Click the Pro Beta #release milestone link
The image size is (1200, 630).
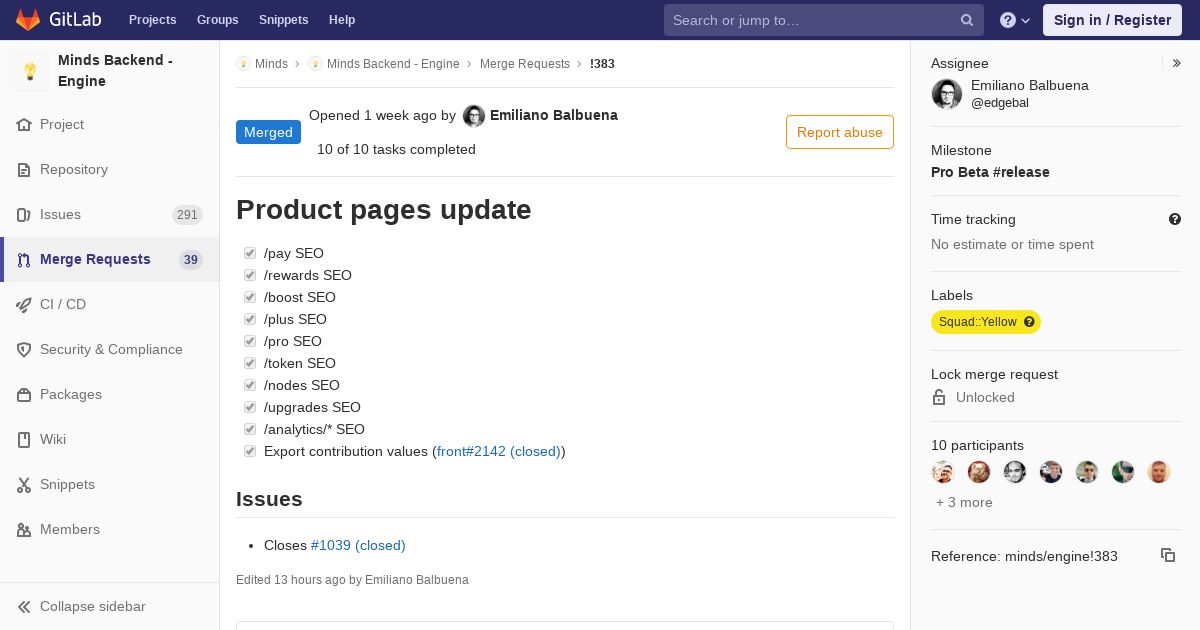[990, 172]
